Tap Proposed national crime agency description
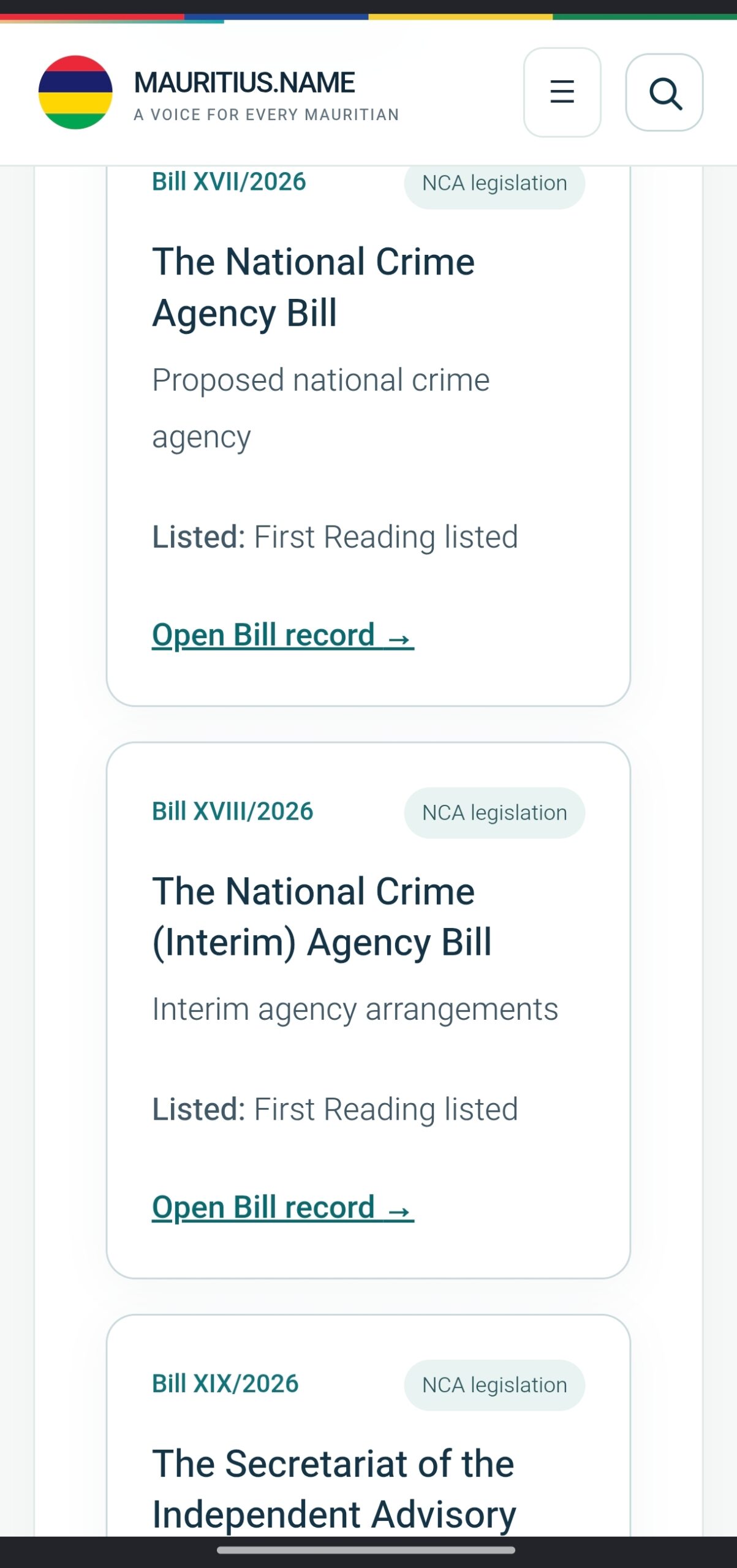Screen dimensions: 737x1568 [321, 409]
